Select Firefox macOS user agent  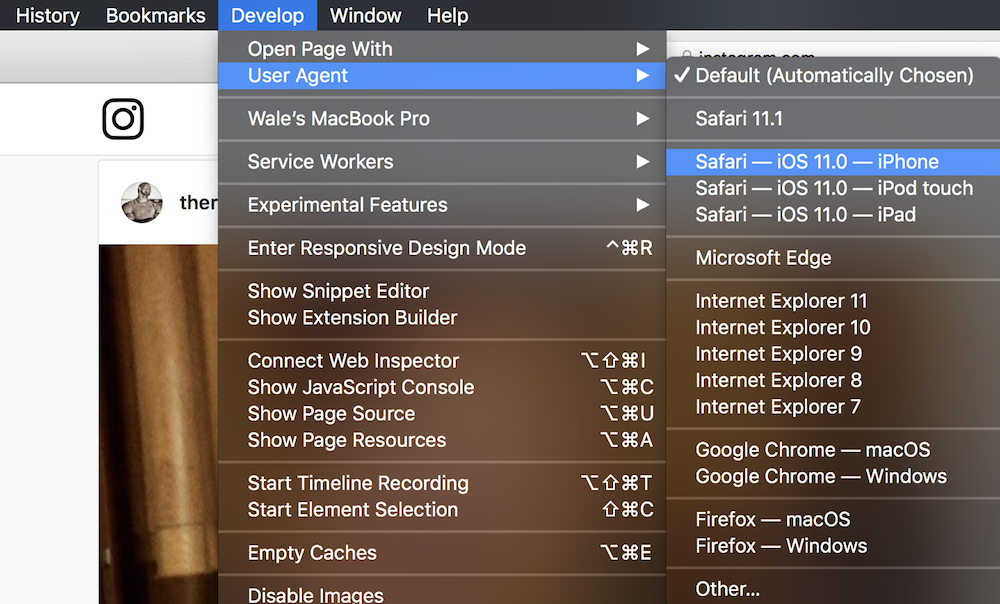(x=833, y=519)
